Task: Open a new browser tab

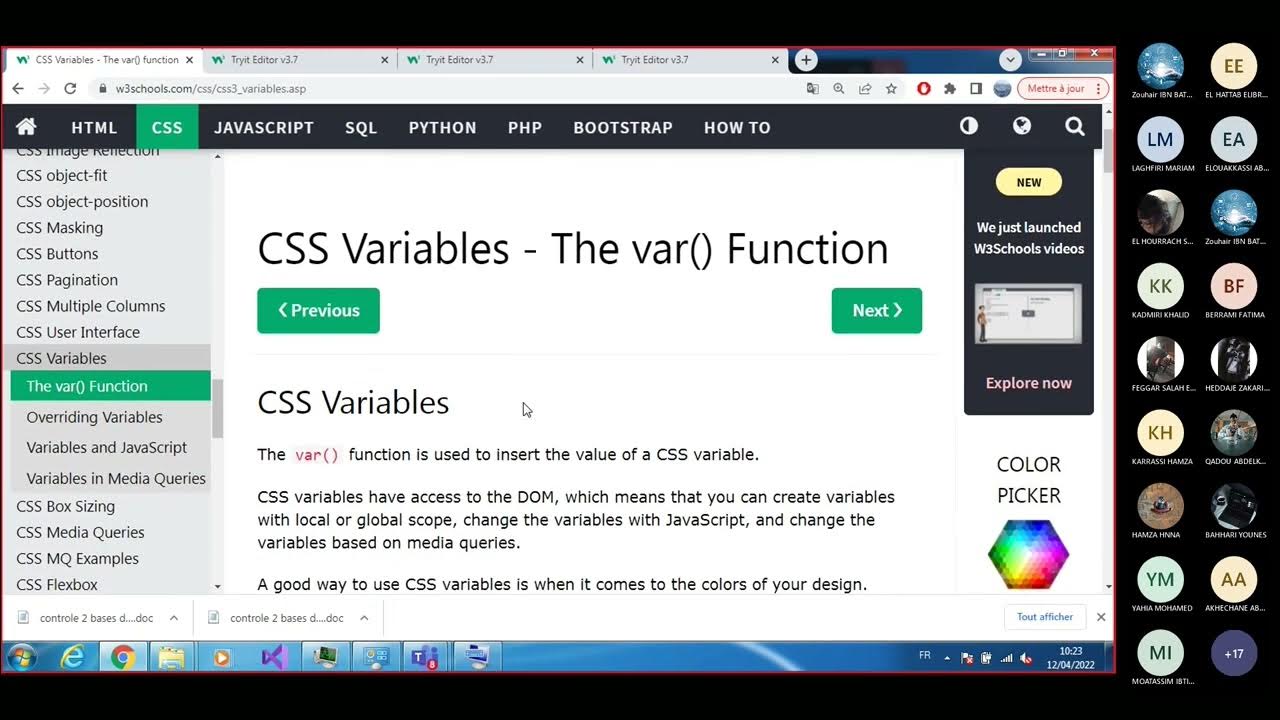Action: click(806, 60)
